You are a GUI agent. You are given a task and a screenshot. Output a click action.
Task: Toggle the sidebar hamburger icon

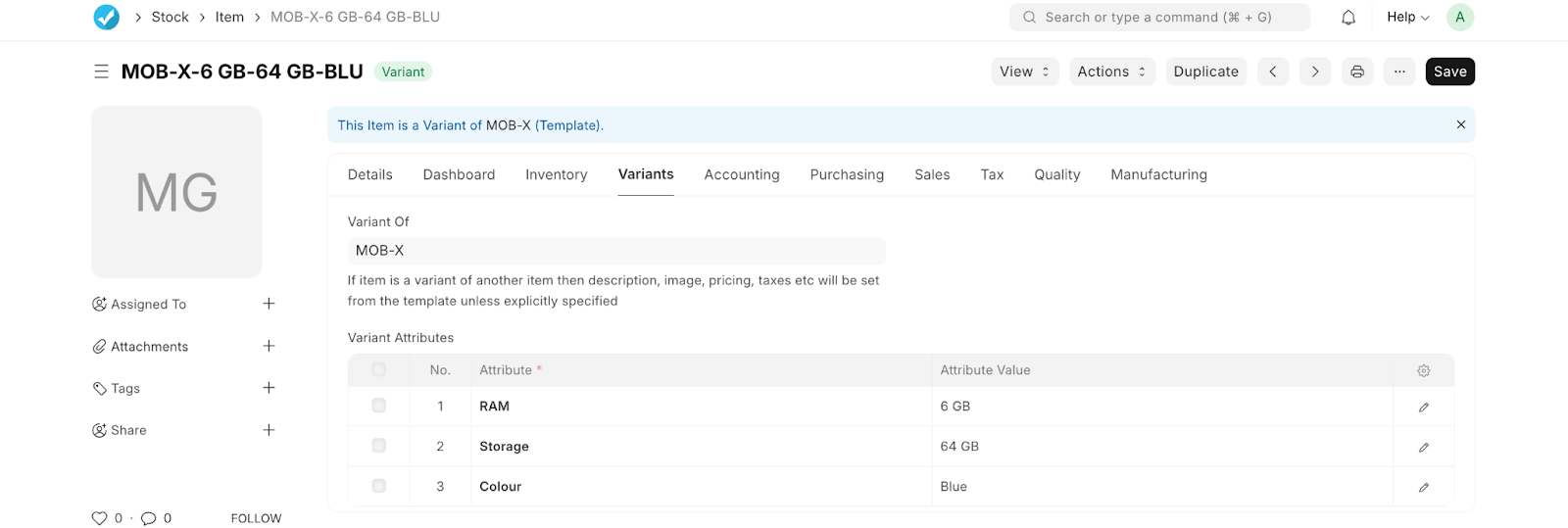[x=101, y=72]
